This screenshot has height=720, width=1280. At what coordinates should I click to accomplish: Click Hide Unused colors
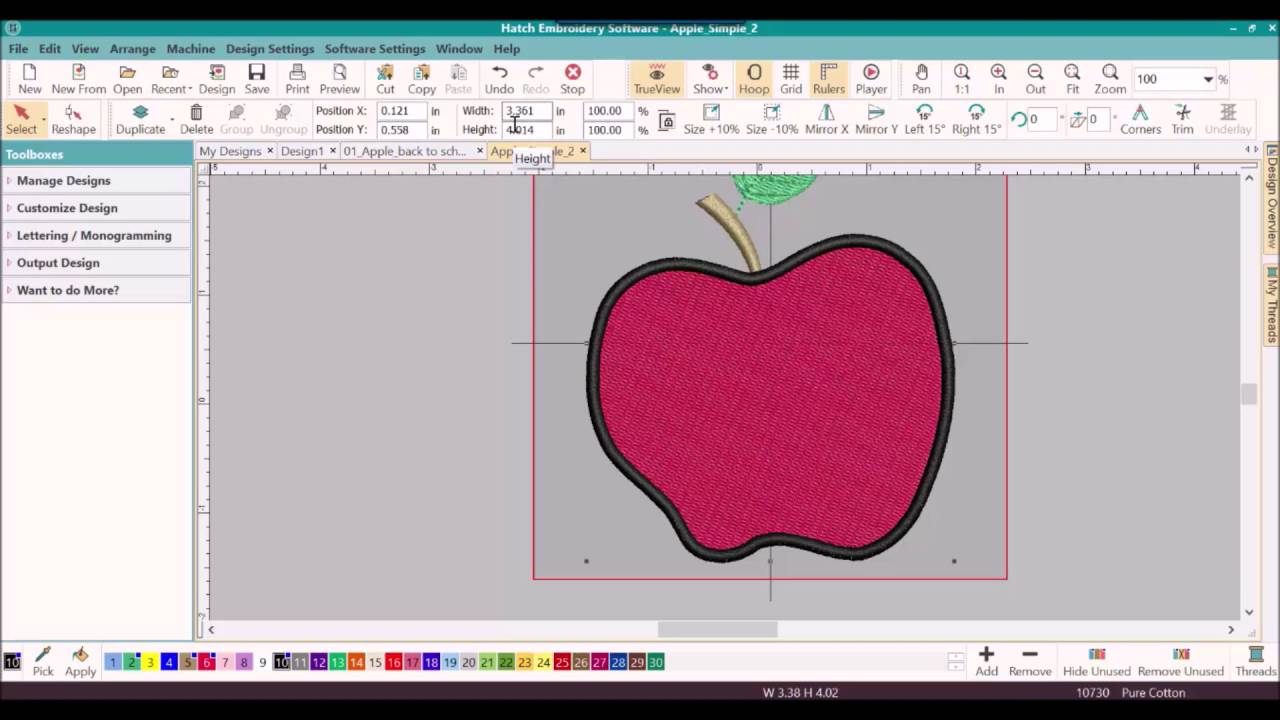(x=1096, y=661)
